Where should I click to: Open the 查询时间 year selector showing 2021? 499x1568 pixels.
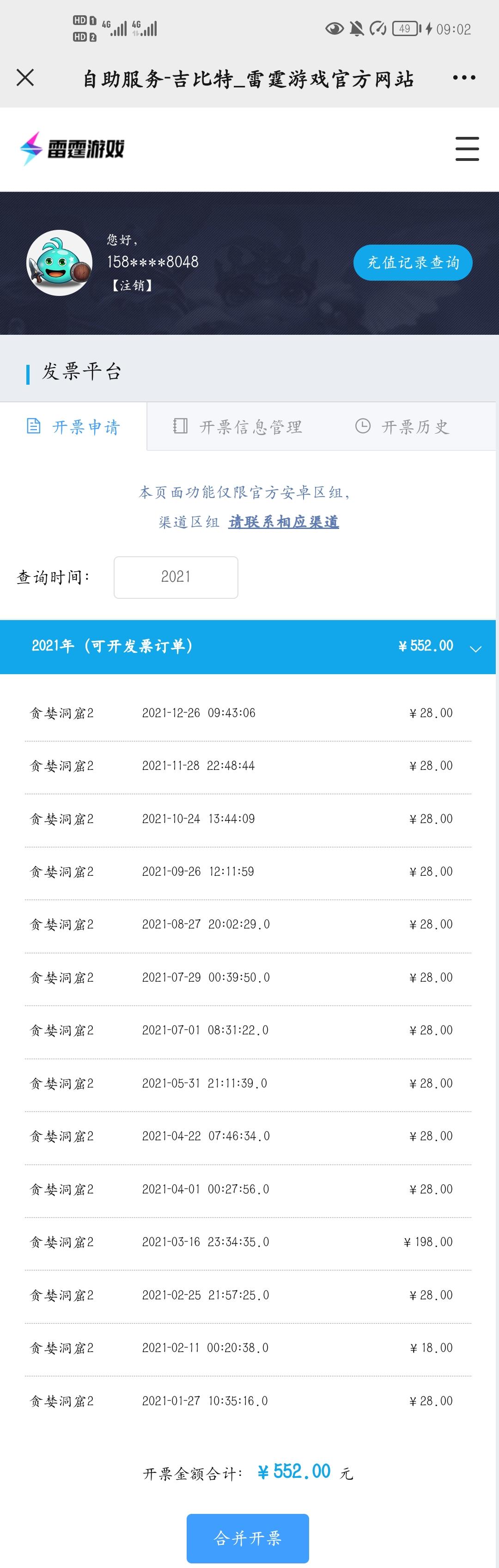[176, 577]
